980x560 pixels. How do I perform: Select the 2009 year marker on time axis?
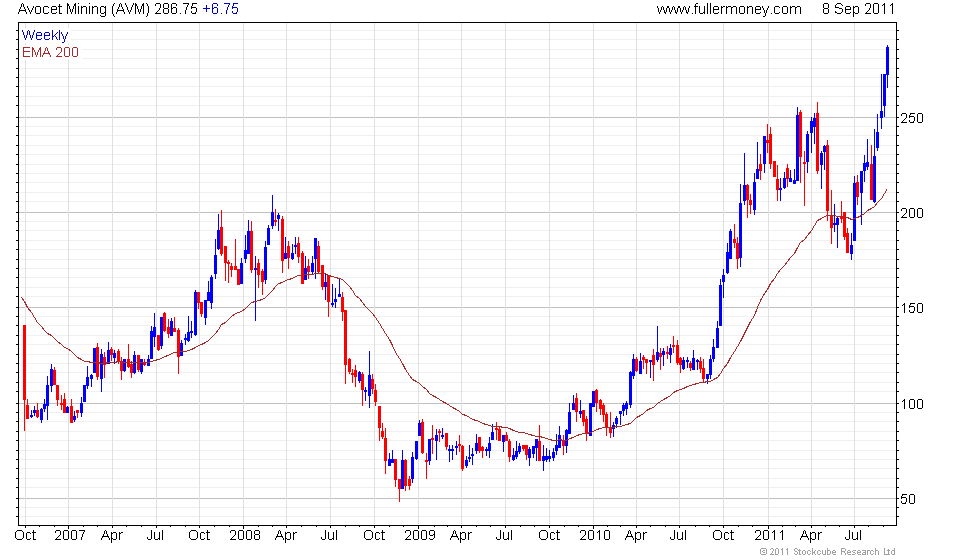coord(419,535)
